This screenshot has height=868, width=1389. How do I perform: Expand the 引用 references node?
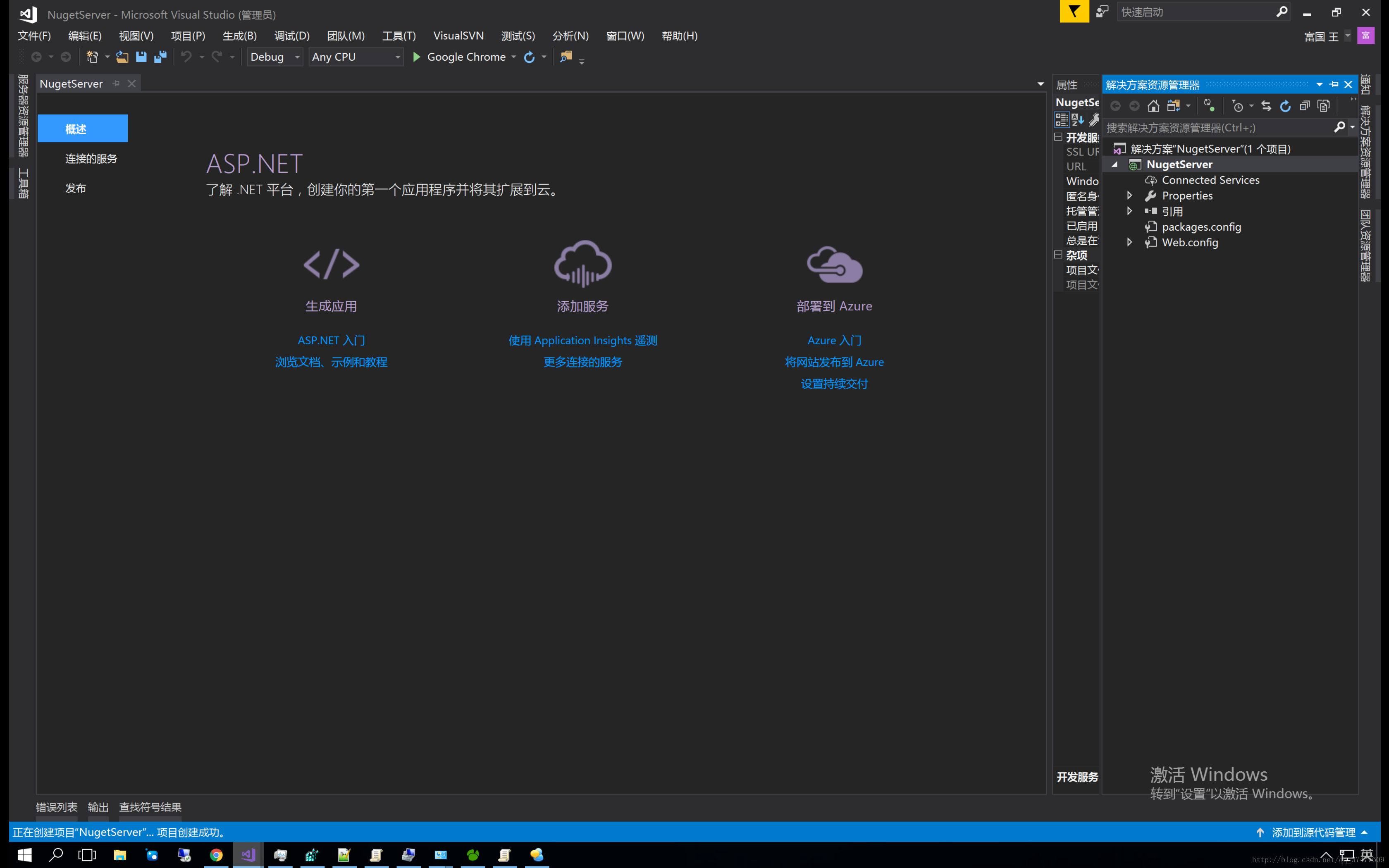[1129, 211]
